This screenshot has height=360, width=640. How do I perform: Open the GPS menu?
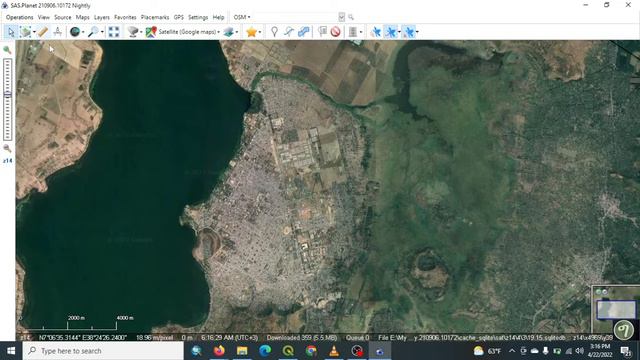click(x=178, y=17)
